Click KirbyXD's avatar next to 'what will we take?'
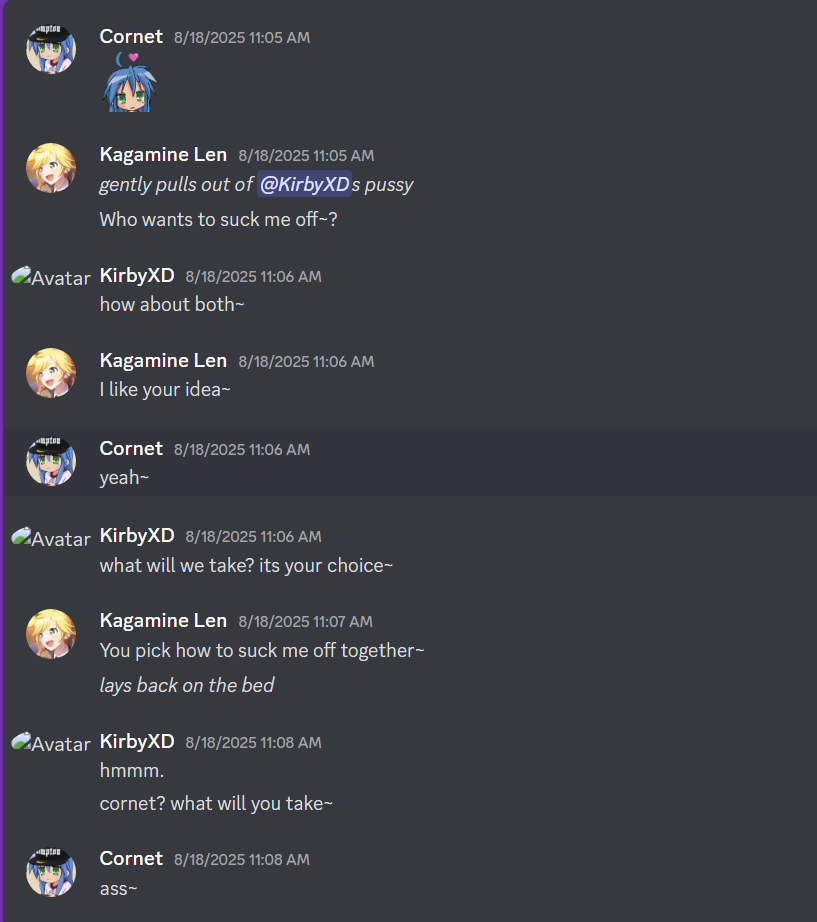Viewport: 817px width, 922px height. pyautogui.click(x=51, y=537)
